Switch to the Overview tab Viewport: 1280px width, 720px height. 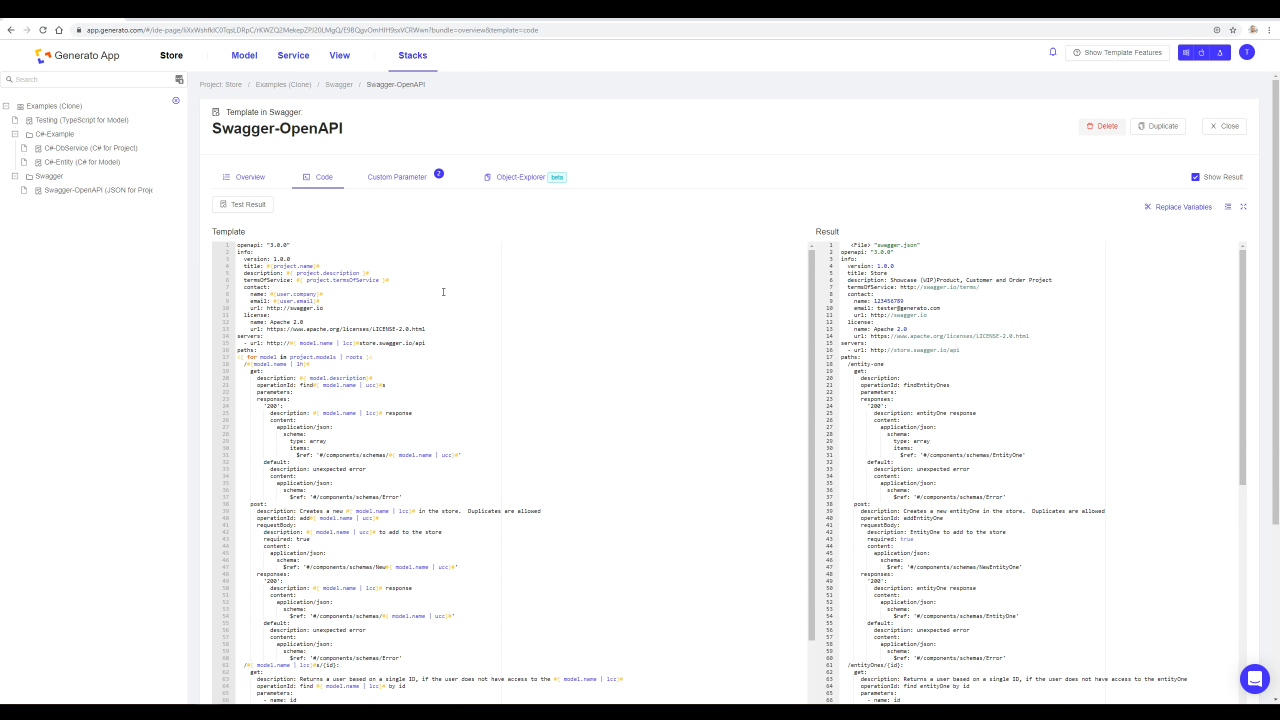click(244, 177)
